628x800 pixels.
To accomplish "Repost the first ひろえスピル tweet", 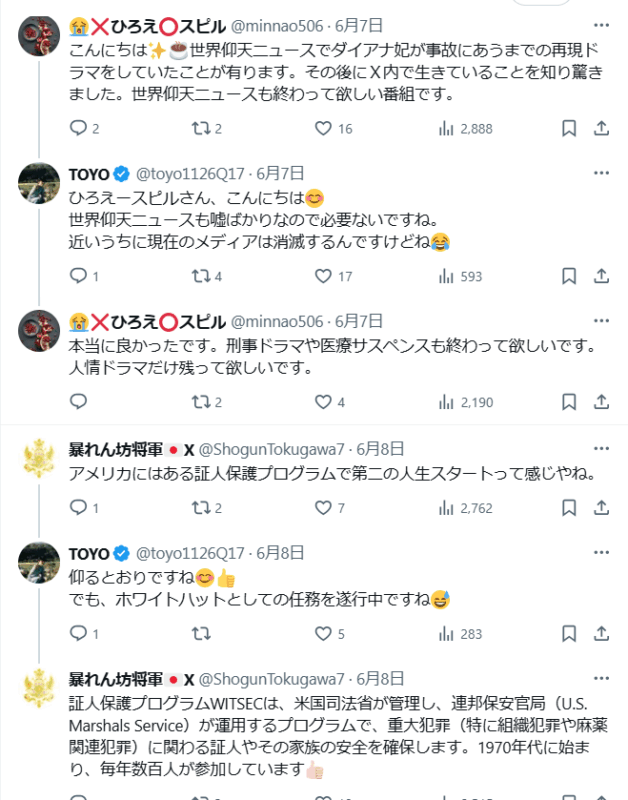I will (200, 128).
